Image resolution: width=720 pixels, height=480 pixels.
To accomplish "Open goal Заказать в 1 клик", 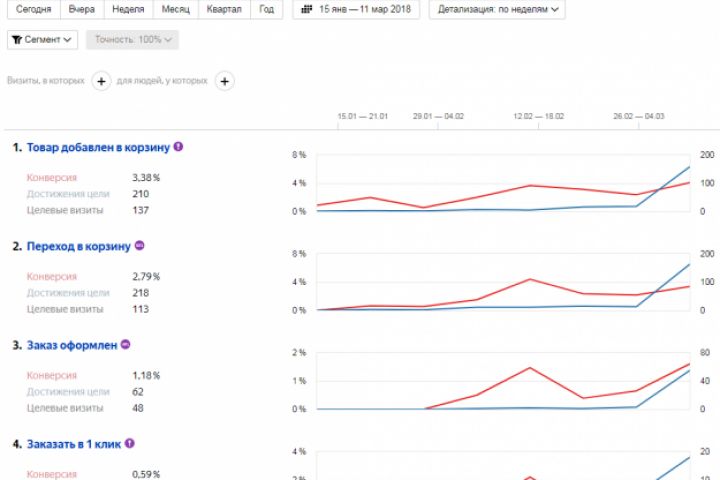I will (x=74, y=444).
